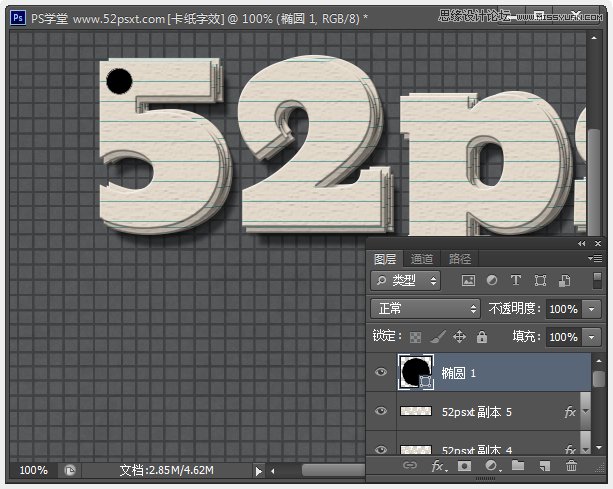The width and height of the screenshot is (613, 489).
Task: Click the pixel layer filter icon
Action: coord(467,281)
